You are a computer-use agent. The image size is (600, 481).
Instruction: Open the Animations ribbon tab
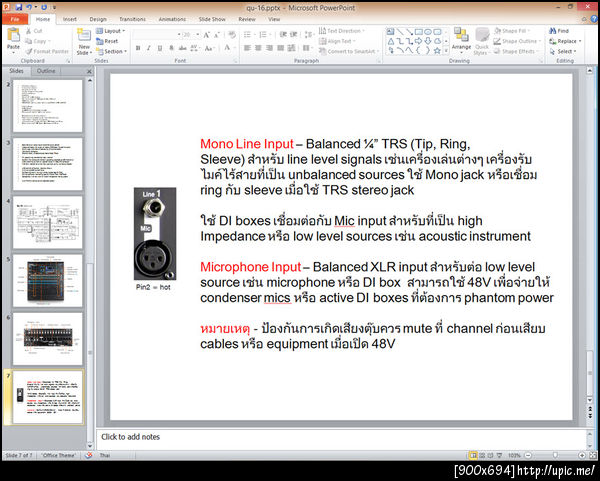(x=172, y=19)
